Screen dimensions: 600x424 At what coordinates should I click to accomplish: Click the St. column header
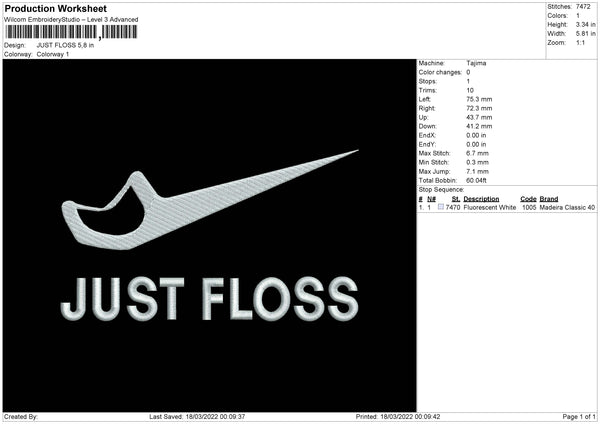click(456, 199)
